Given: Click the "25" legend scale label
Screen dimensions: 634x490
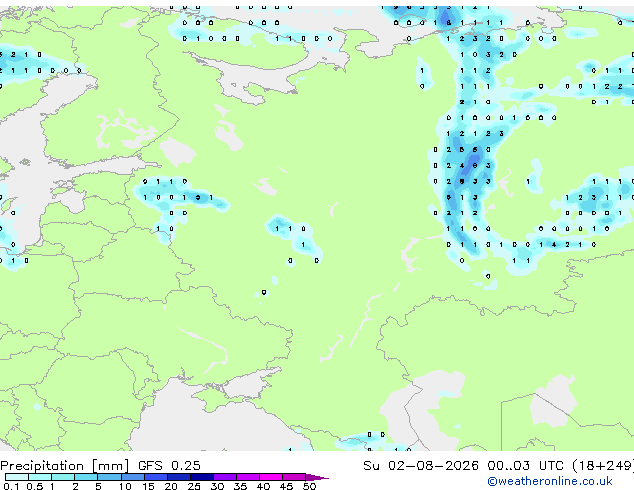Looking at the screenshot, I should tap(194, 486).
